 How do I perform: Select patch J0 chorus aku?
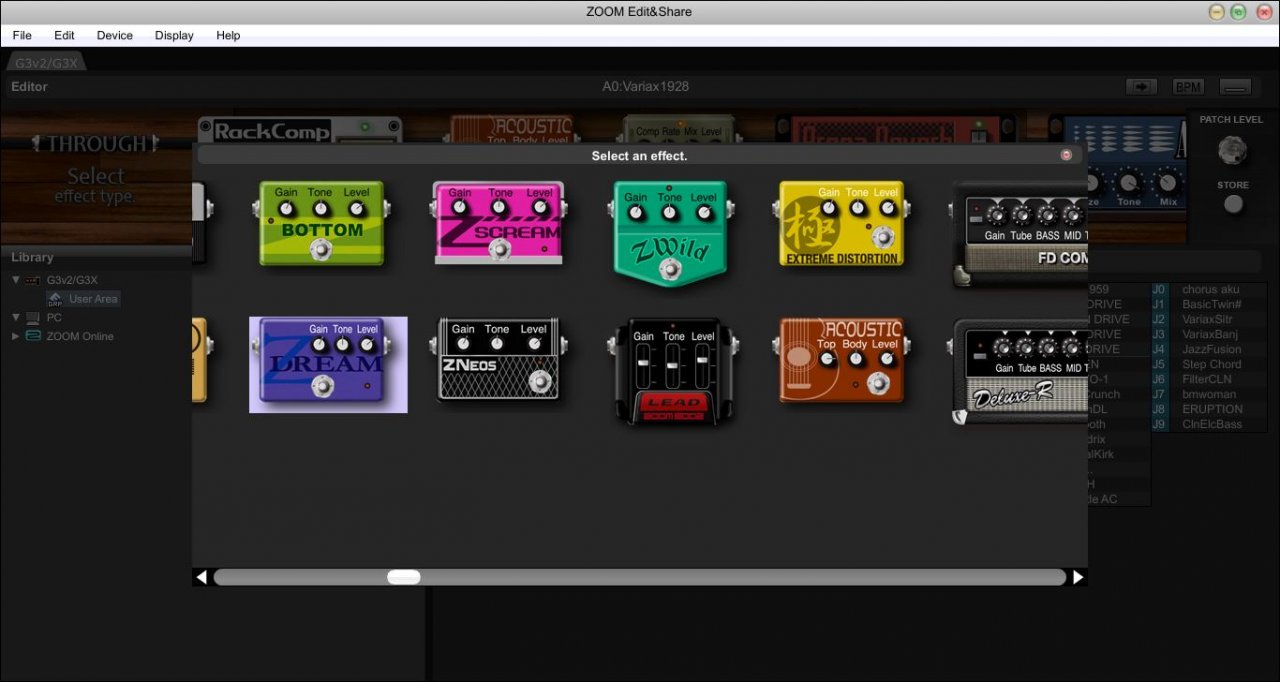(x=1210, y=289)
